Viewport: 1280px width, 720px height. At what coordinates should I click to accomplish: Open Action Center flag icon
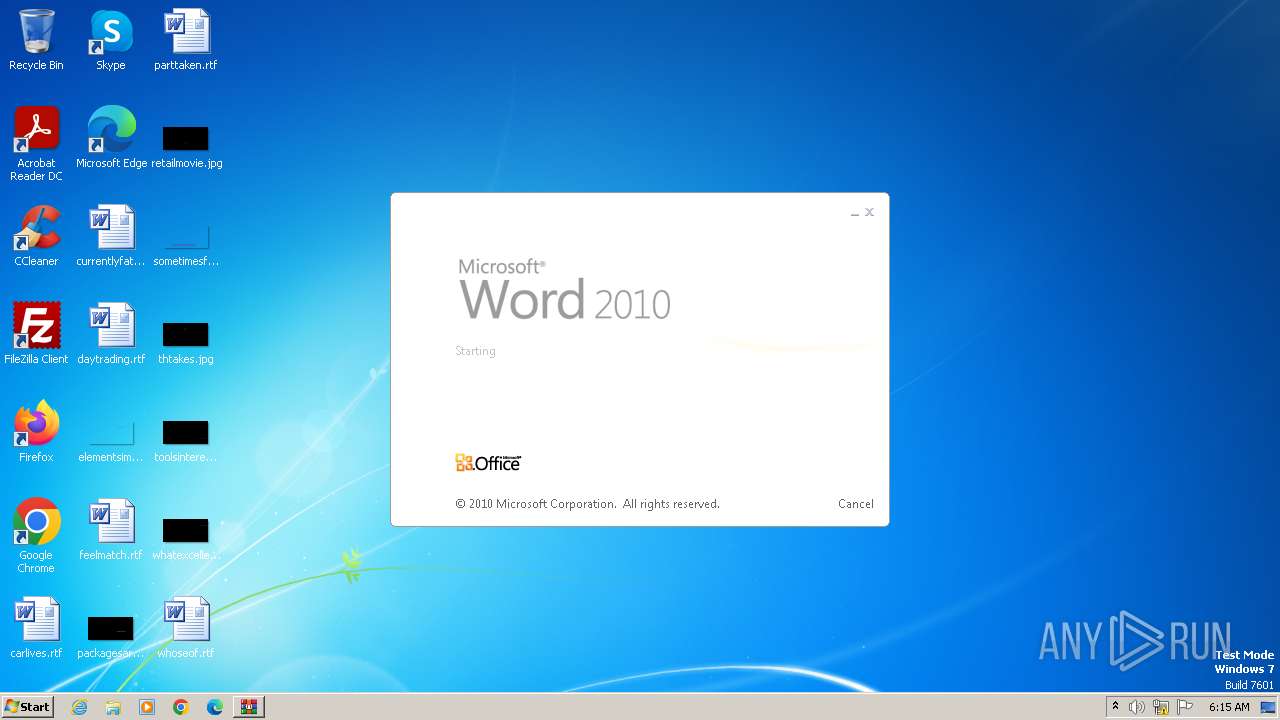[1185, 707]
